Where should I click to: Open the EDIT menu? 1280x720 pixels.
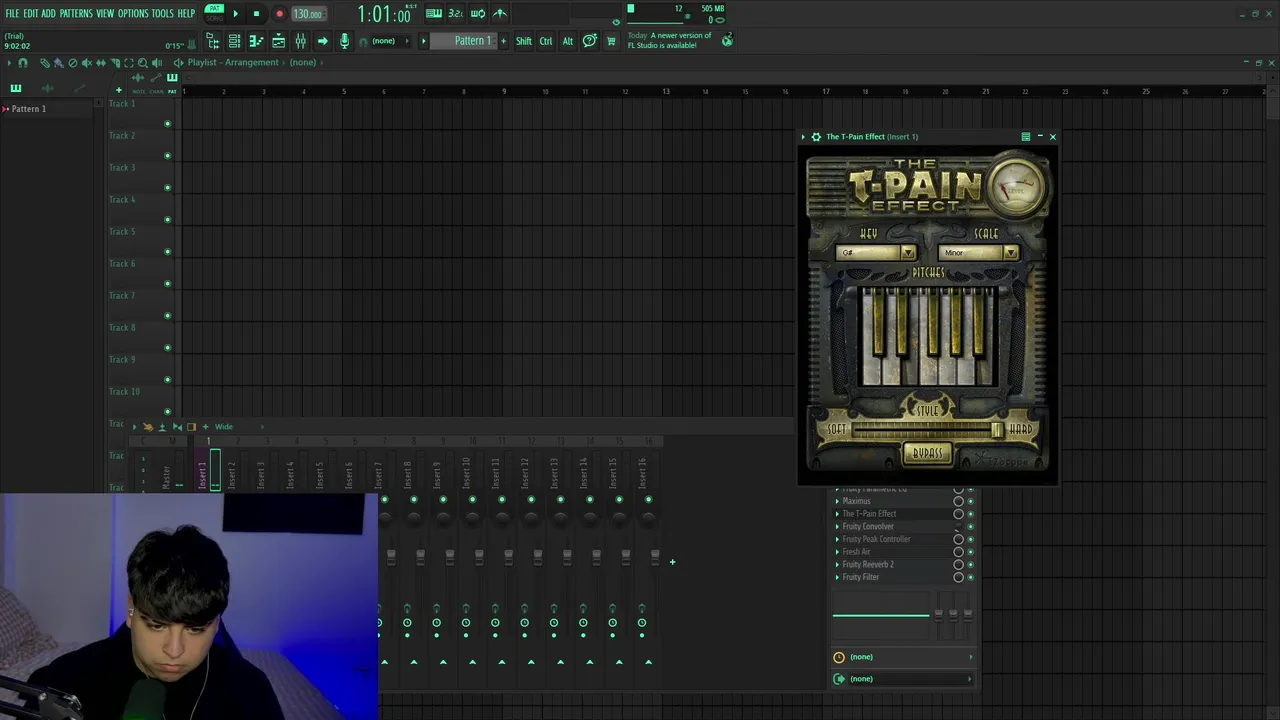click(30, 13)
